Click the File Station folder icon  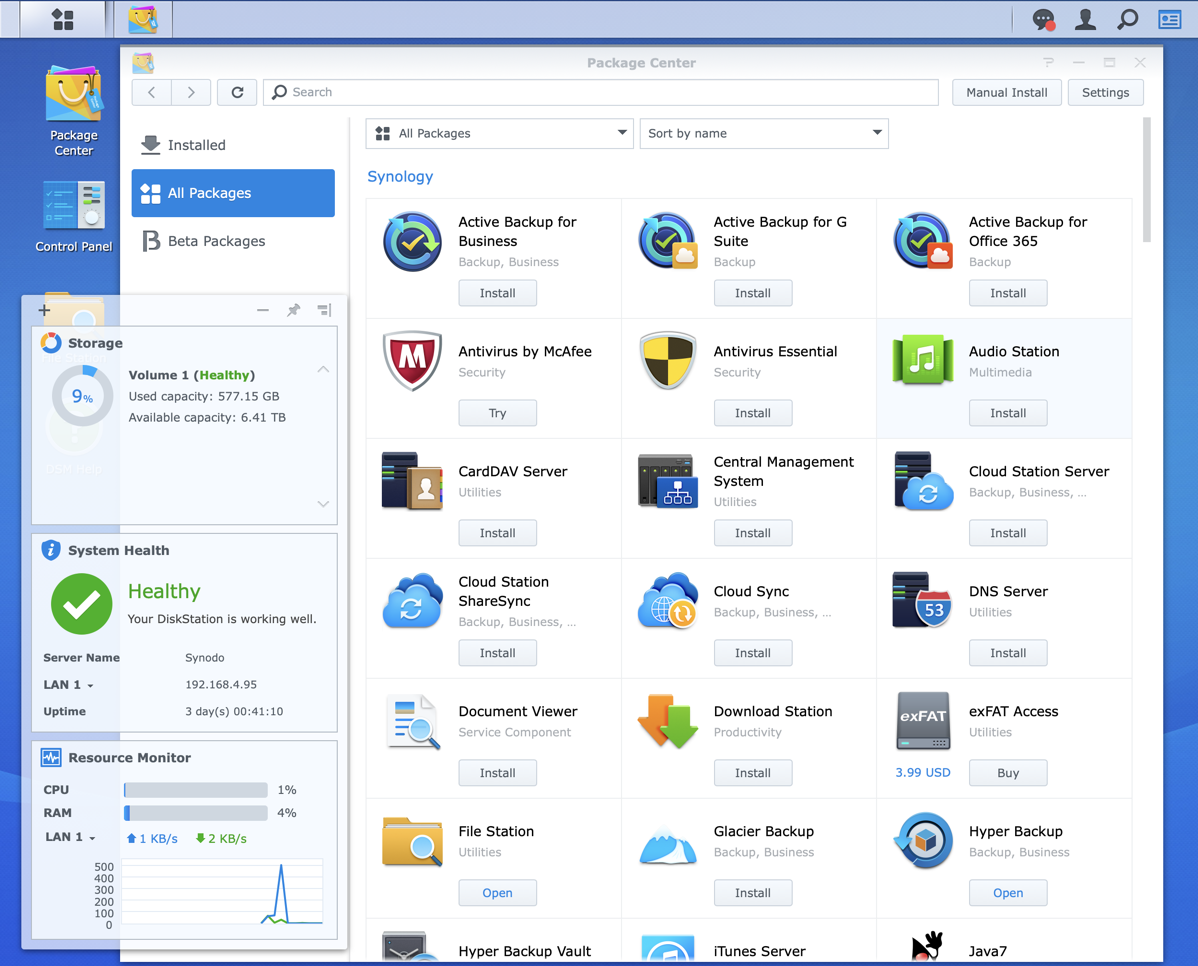pyautogui.click(x=413, y=841)
